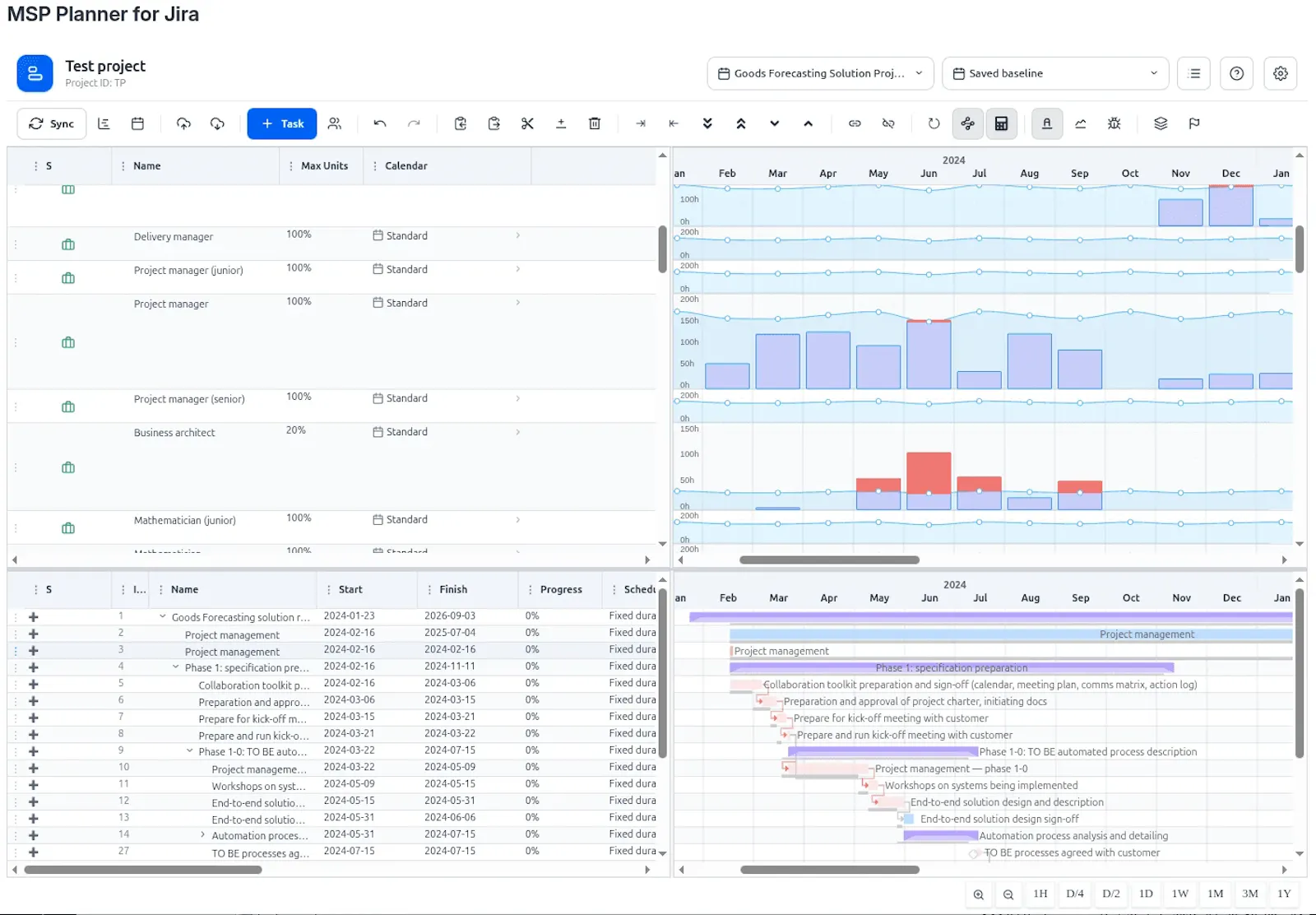Toggle the calculator icon

click(1002, 123)
